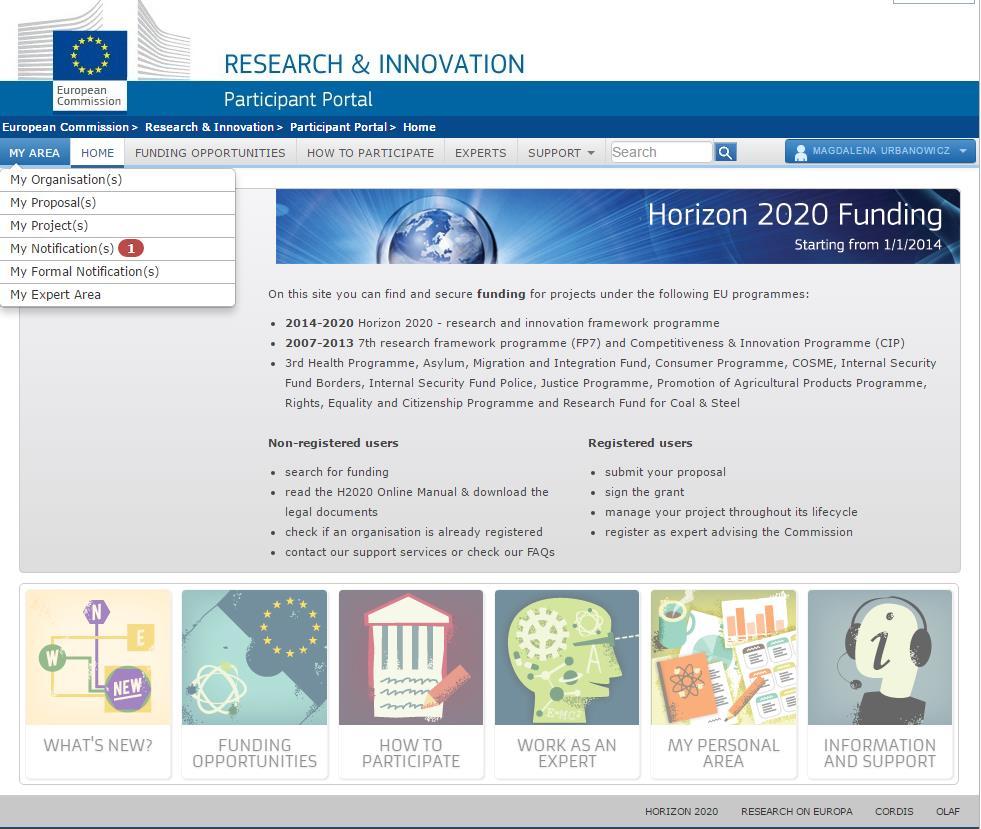Click the Home breadcrumb

(x=419, y=127)
